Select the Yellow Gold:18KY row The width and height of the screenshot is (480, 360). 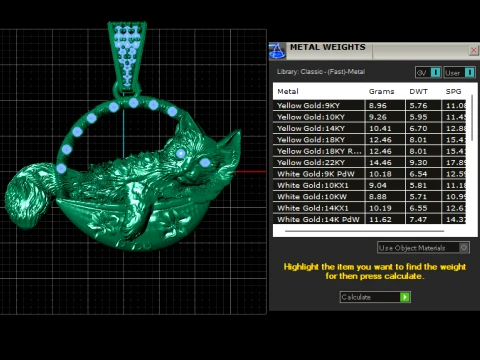click(369, 140)
